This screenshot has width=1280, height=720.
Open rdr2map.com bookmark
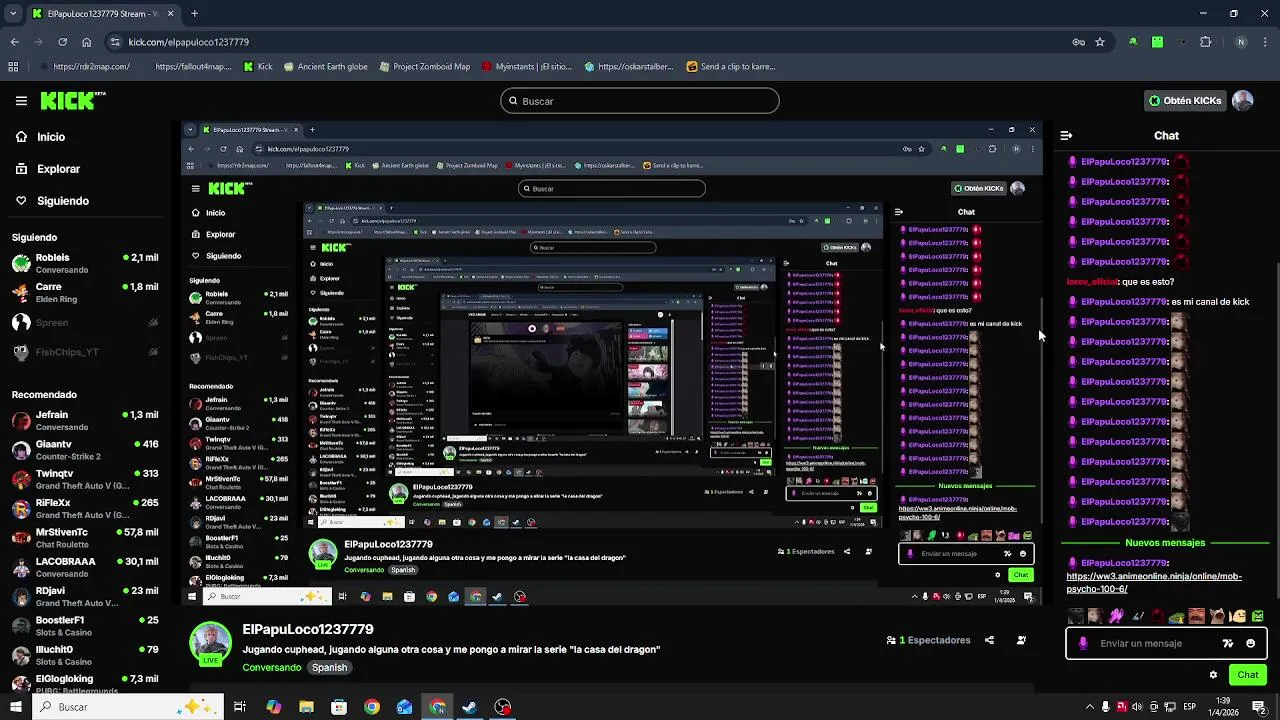pos(84,67)
